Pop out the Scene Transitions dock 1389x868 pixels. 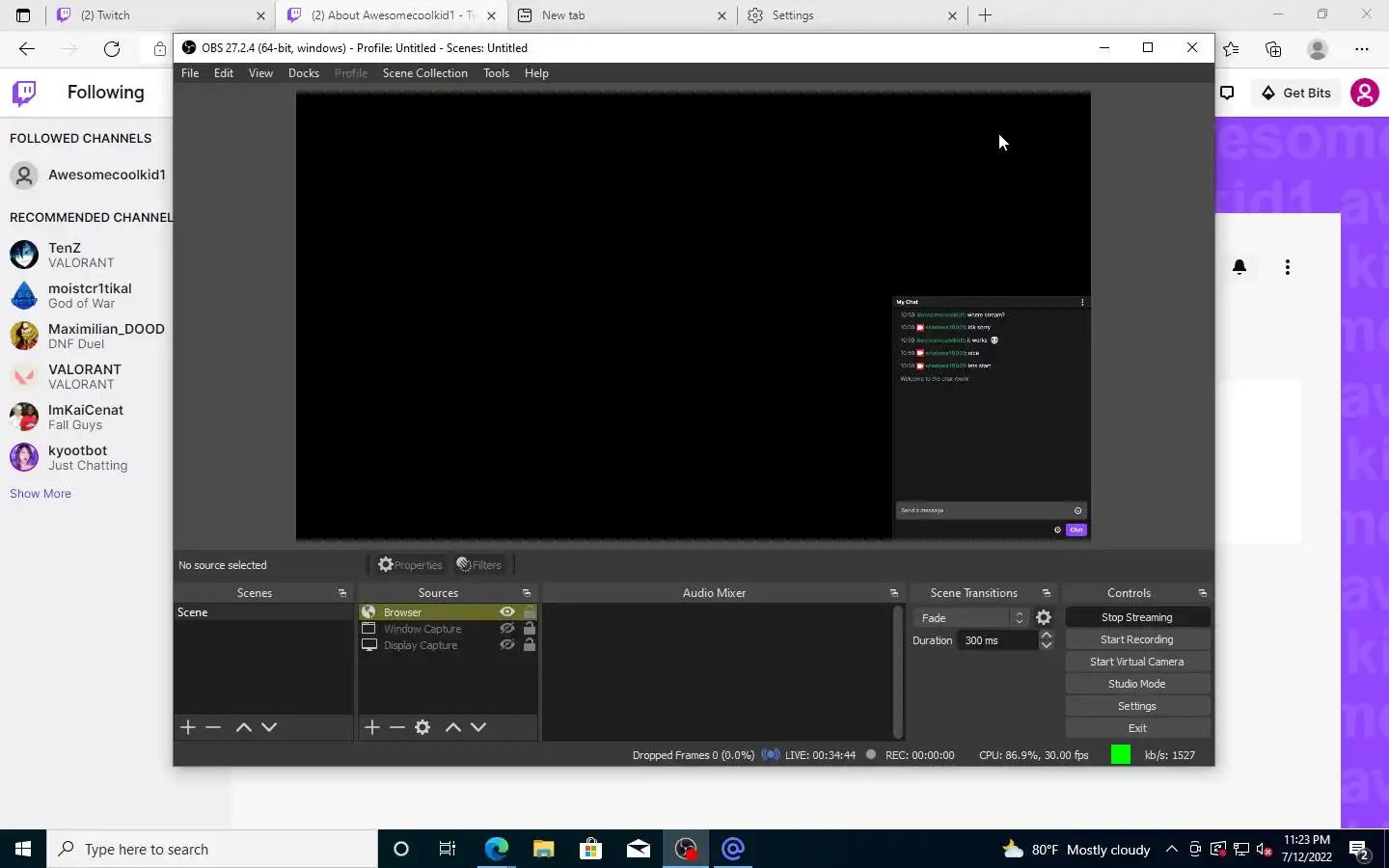[1047, 593]
